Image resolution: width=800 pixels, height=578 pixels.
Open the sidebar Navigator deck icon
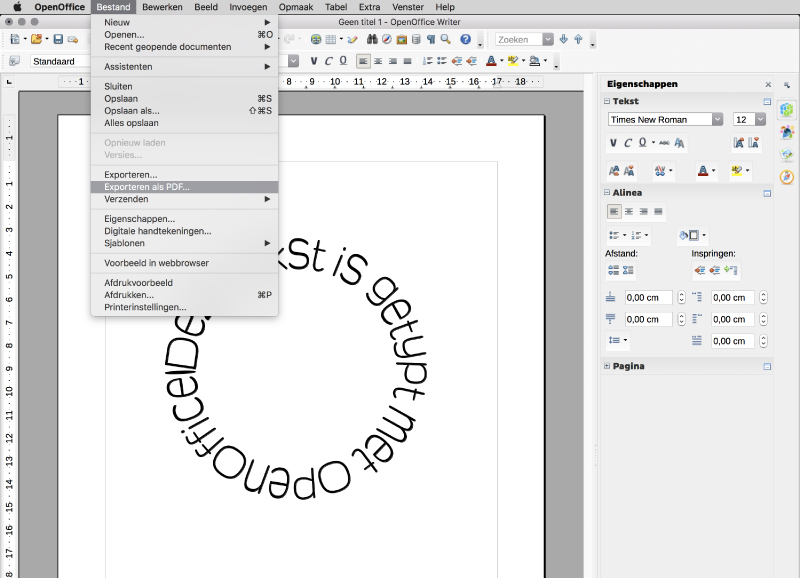click(x=787, y=177)
